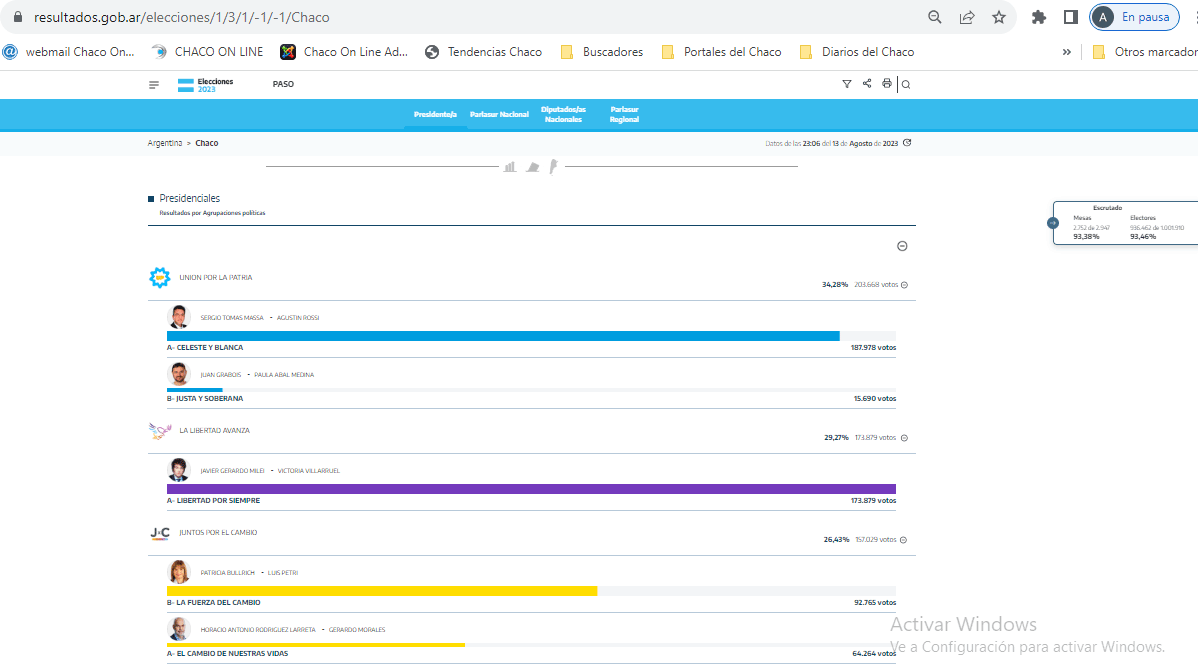The image size is (1198, 672).
Task: Select the Diputados/as Nacionales tab
Action: [x=563, y=115]
